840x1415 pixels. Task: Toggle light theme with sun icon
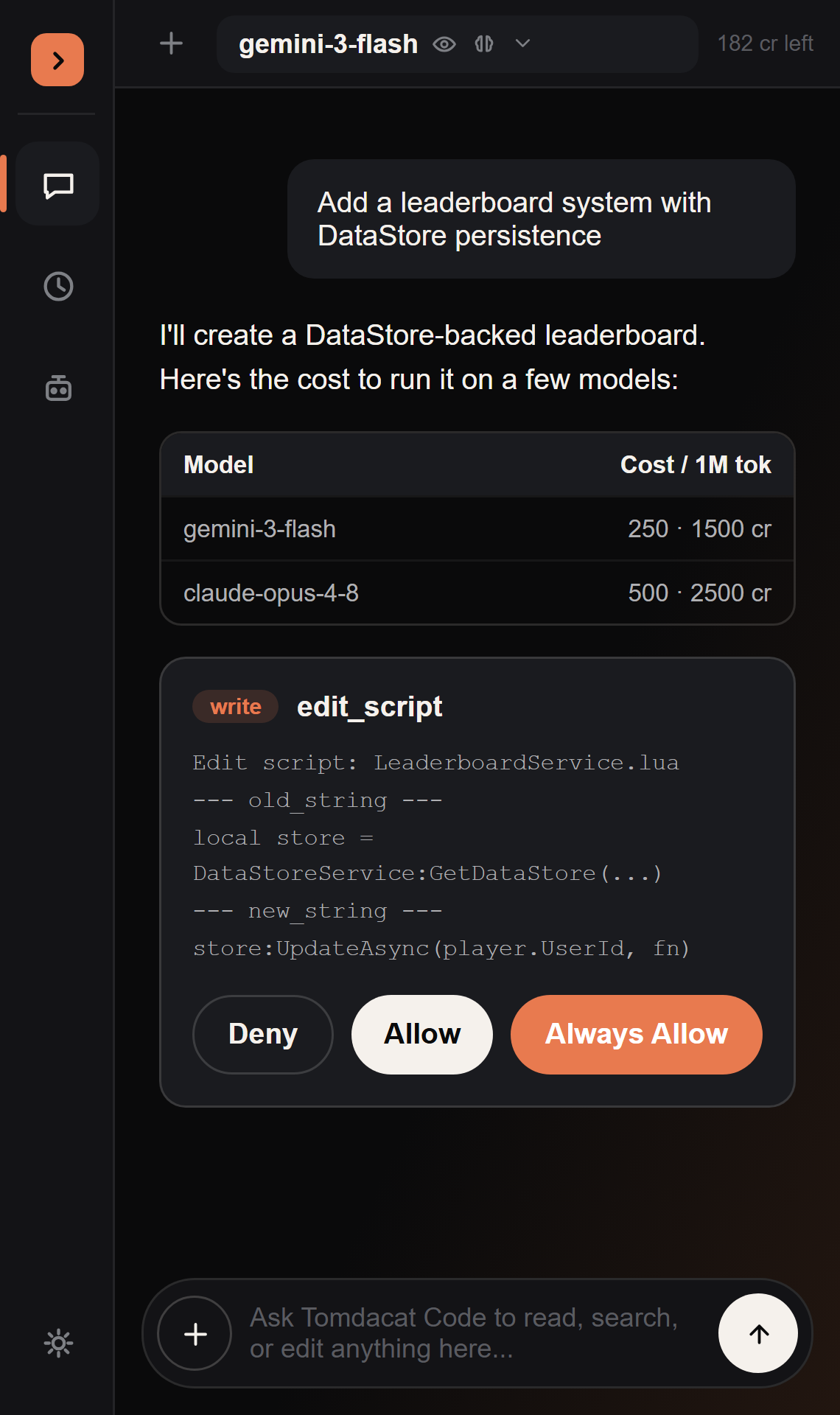(x=58, y=1343)
